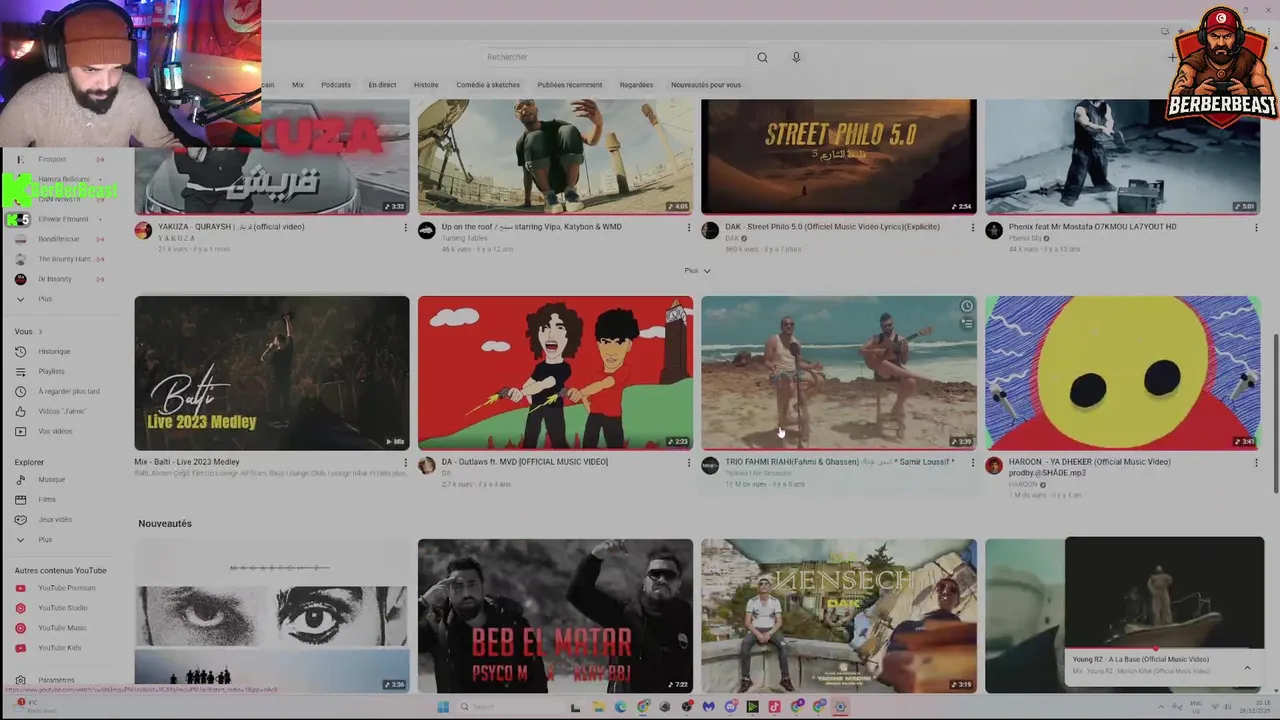The height and width of the screenshot is (720, 1280).
Task: Open options menu for Phenix feat Mr Mostafa video
Action: point(1255,228)
